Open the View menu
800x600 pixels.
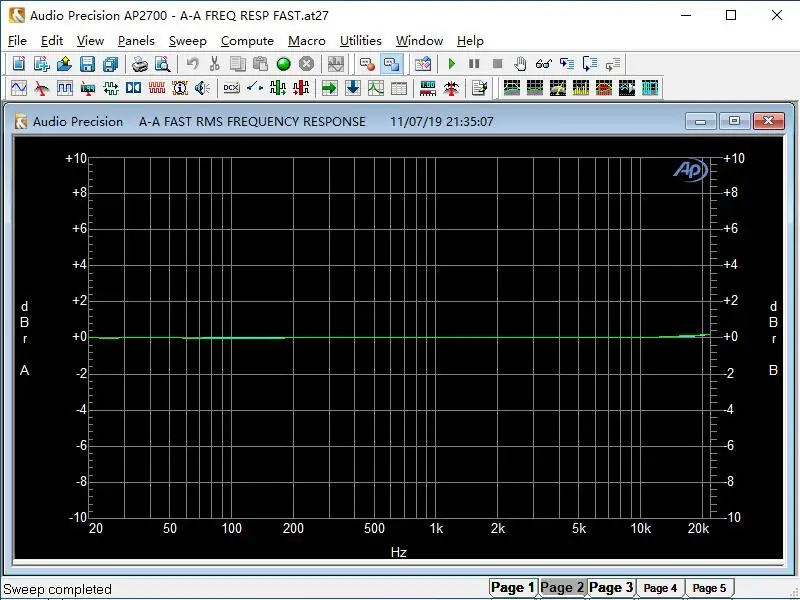[x=90, y=41]
